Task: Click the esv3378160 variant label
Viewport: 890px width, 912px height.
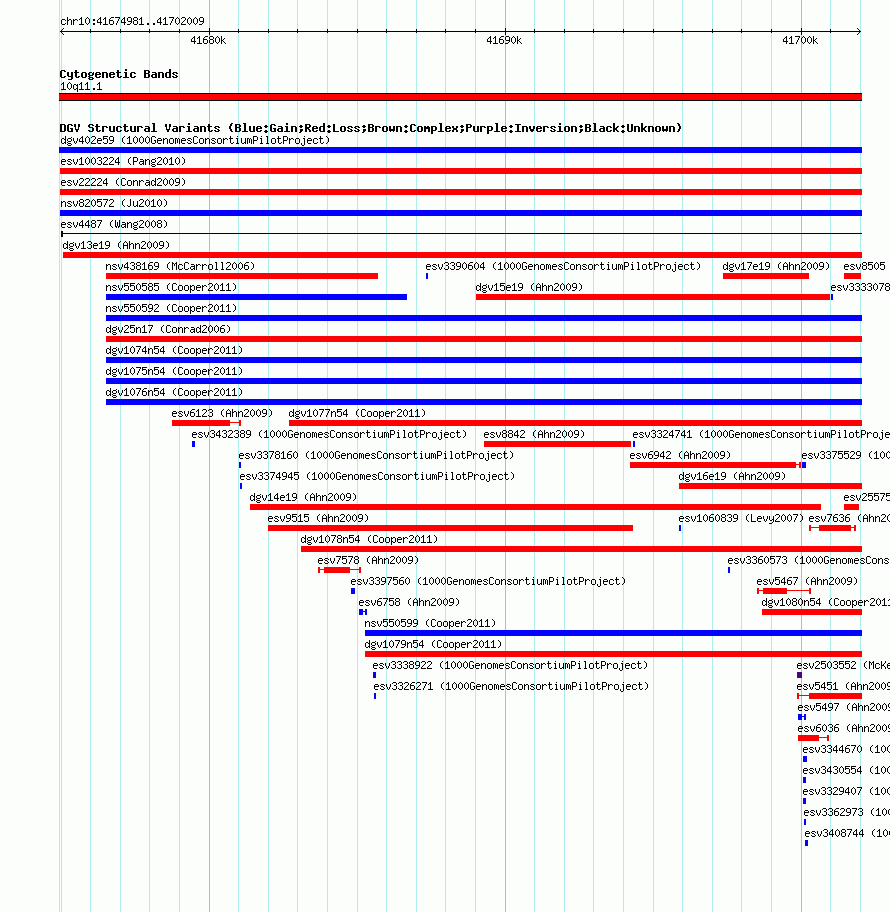Action: (376, 455)
